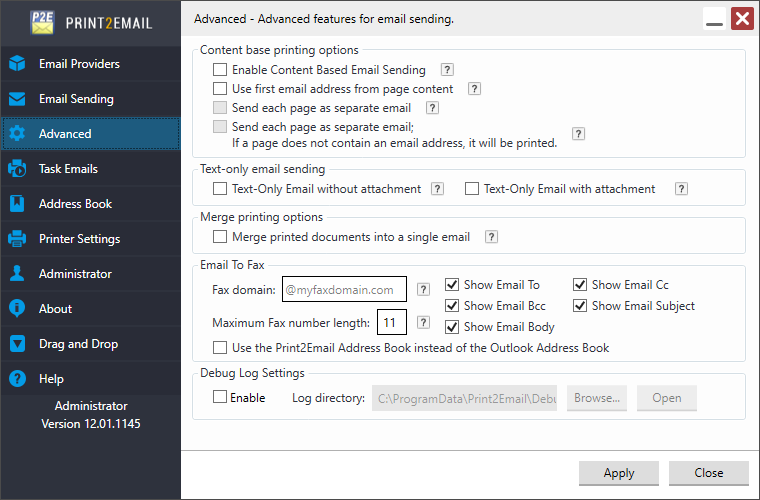Click the Email Providers cube icon

coord(17,63)
